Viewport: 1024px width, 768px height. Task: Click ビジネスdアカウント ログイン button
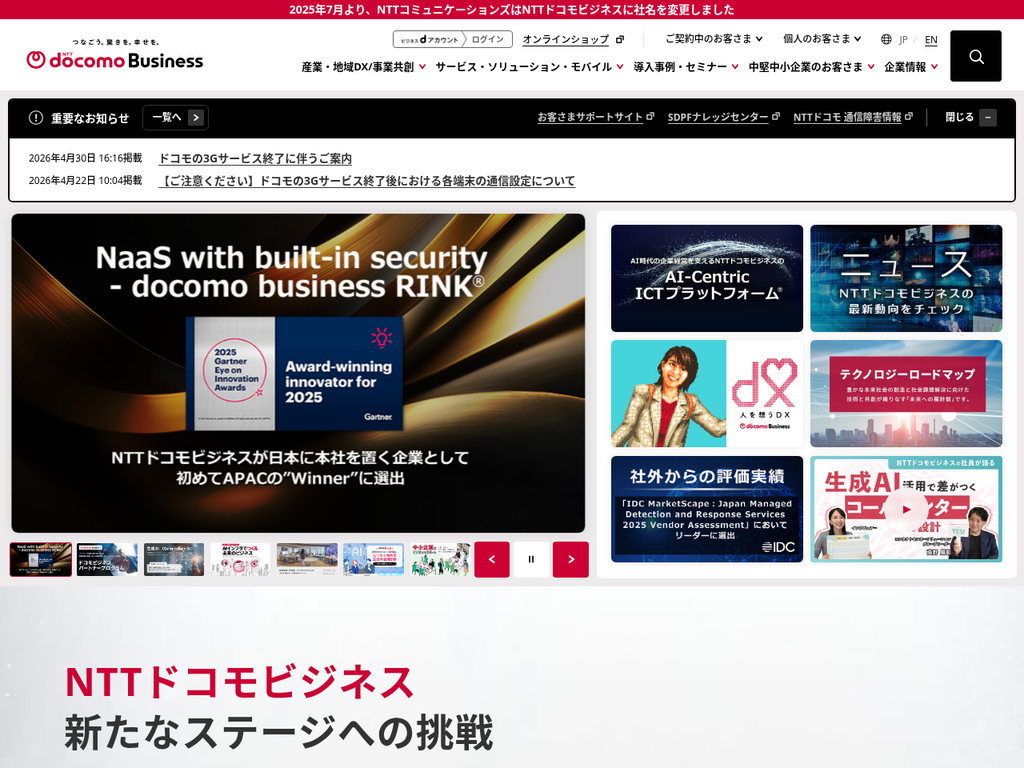[x=453, y=39]
